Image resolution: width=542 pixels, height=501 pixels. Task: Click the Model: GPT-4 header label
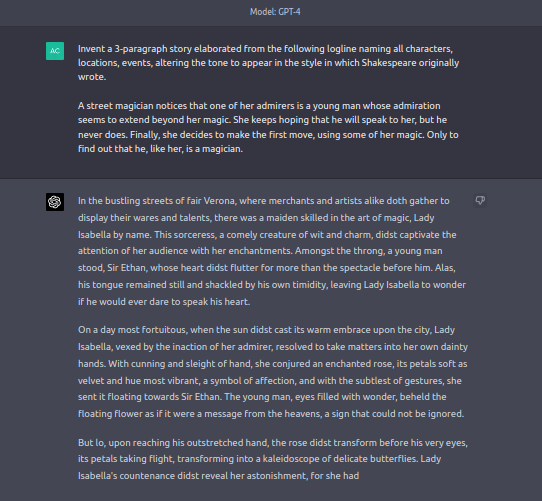275,12
